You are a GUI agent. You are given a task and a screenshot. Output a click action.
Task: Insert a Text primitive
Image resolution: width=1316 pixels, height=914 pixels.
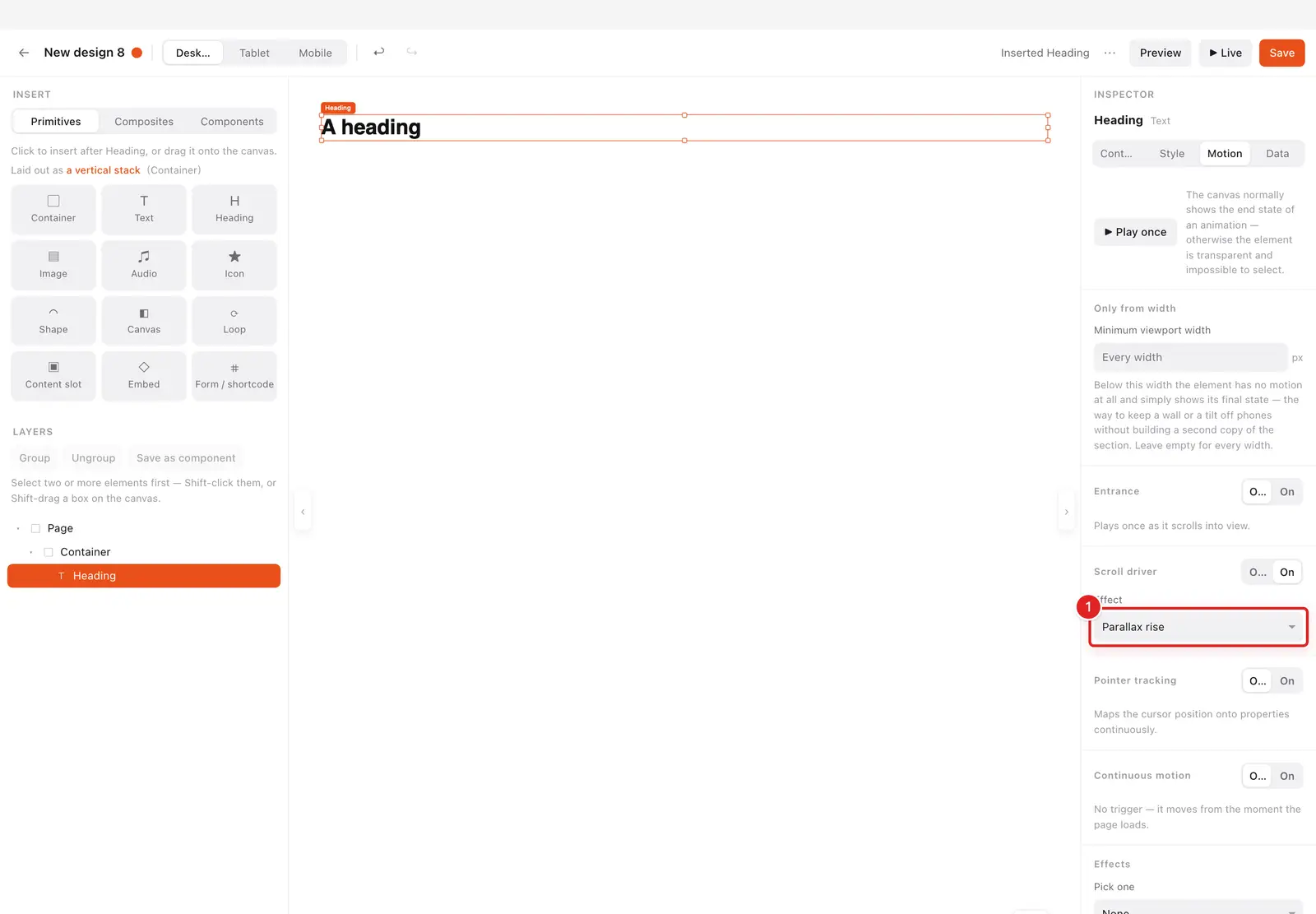[x=144, y=209]
